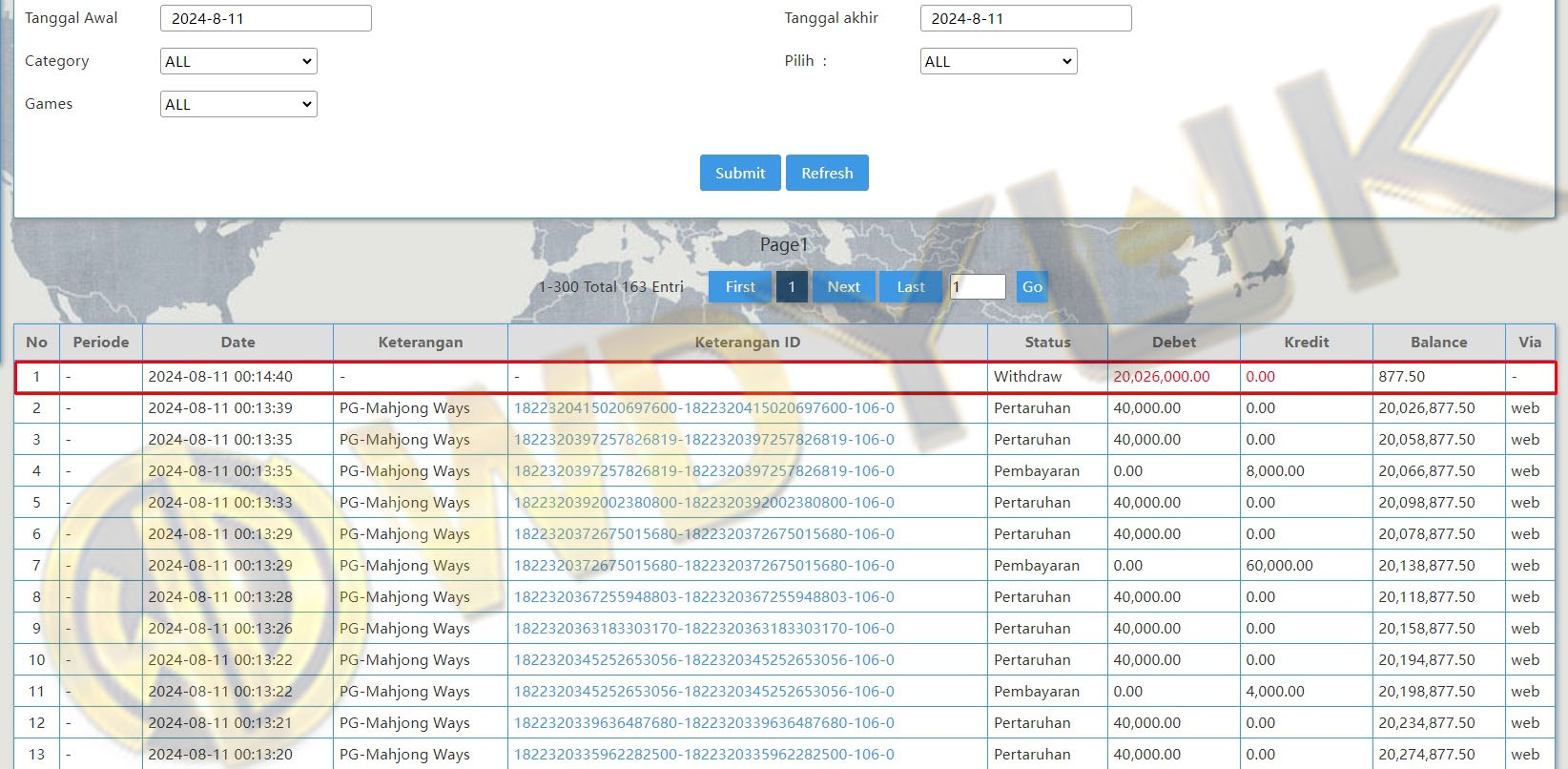Click the No column header
The image size is (1568, 769).
[36, 342]
